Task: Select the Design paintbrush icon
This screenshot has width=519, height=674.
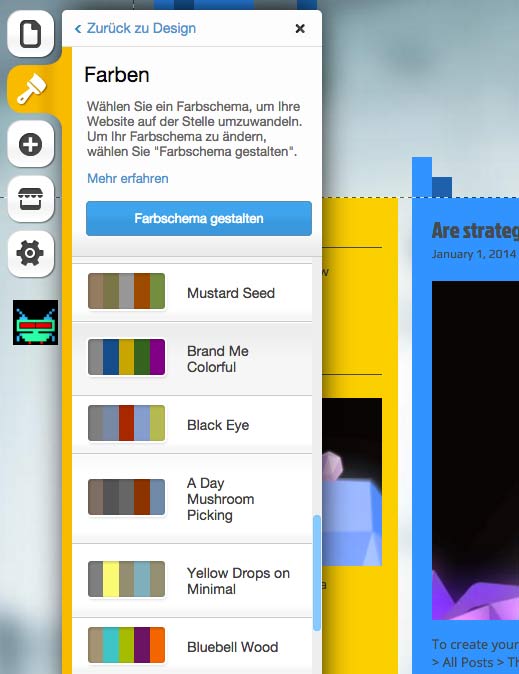Action: tap(31, 89)
